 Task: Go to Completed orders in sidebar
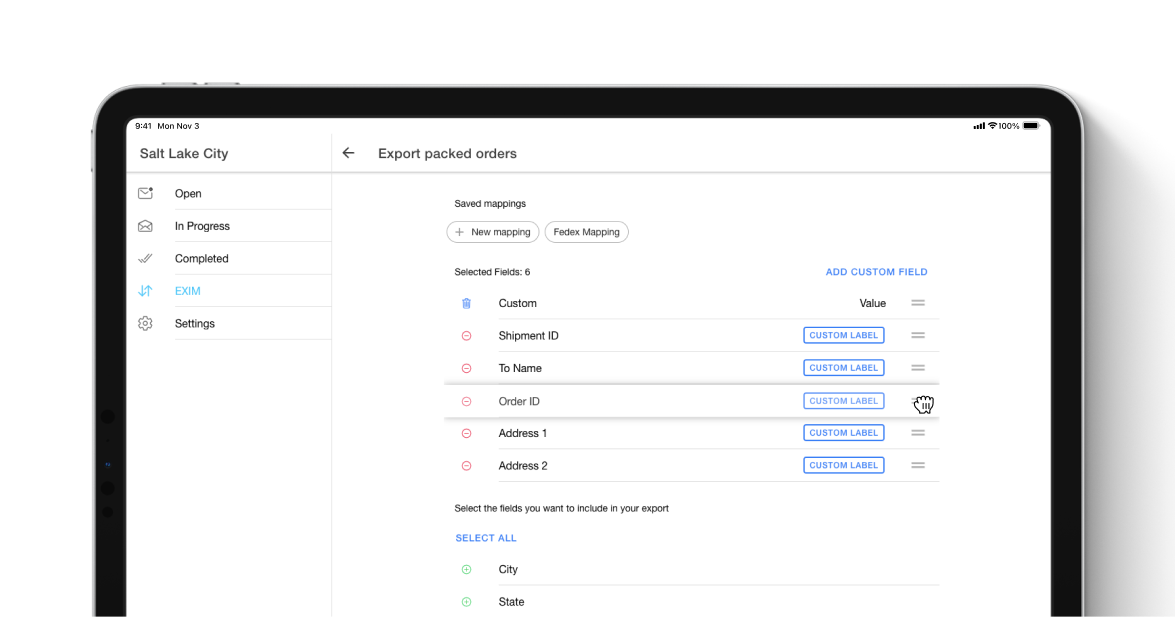(201, 258)
